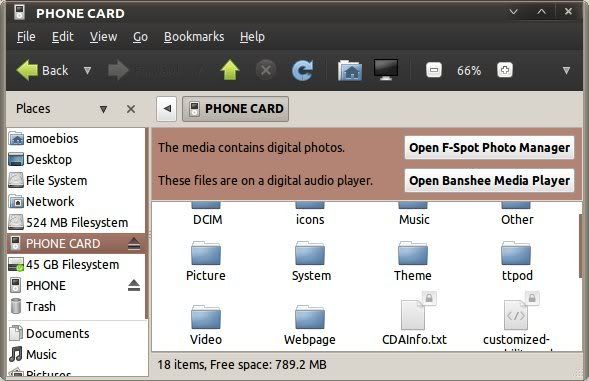Viewport: 589px width, 381px height.
Task: Select the Picture folder
Action: 206,262
